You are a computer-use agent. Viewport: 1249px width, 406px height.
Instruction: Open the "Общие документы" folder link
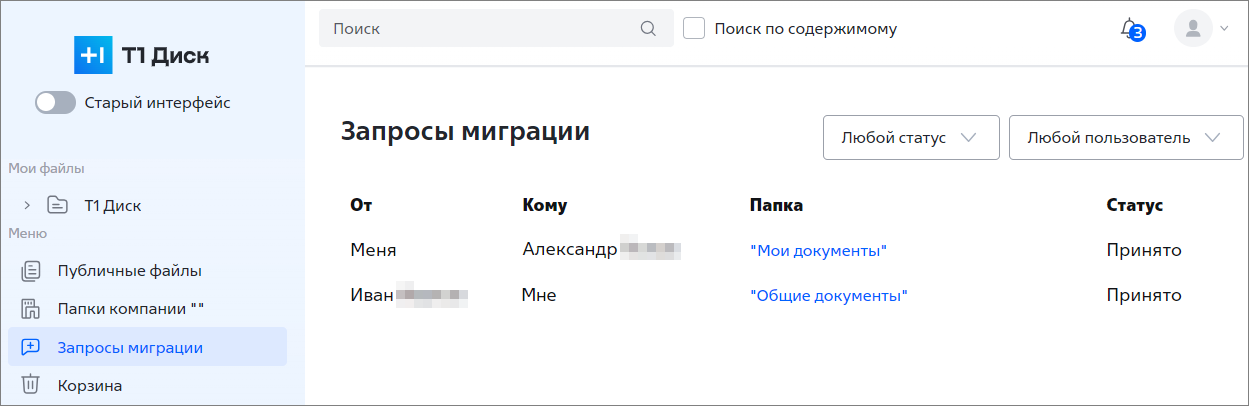point(828,296)
